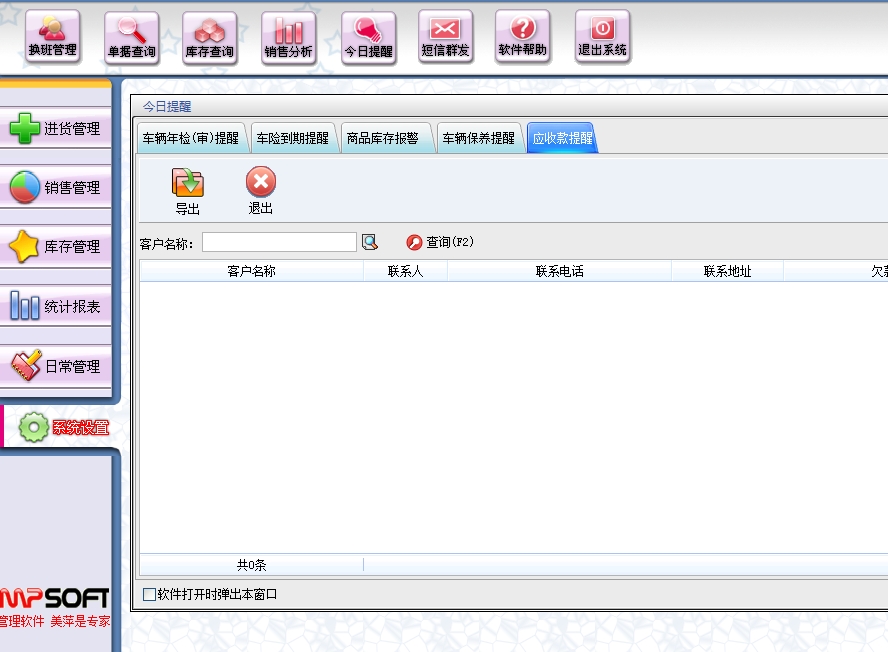The height and width of the screenshot is (652, 888).
Task: Click the 查询(F2) search button
Action: (x=440, y=242)
